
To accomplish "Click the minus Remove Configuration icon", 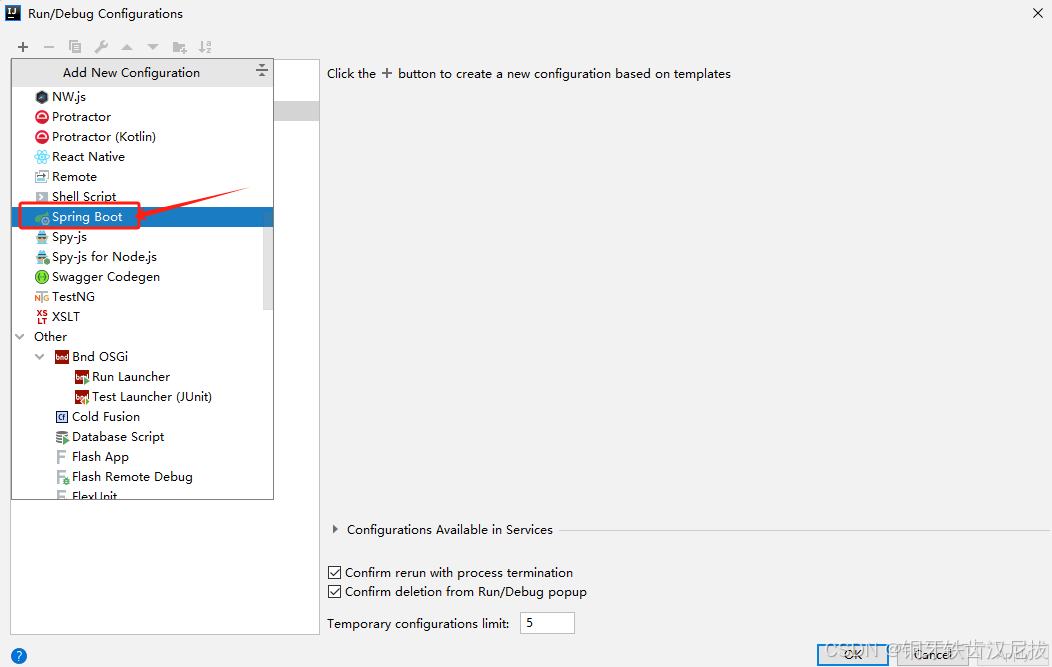I will 48,47.
